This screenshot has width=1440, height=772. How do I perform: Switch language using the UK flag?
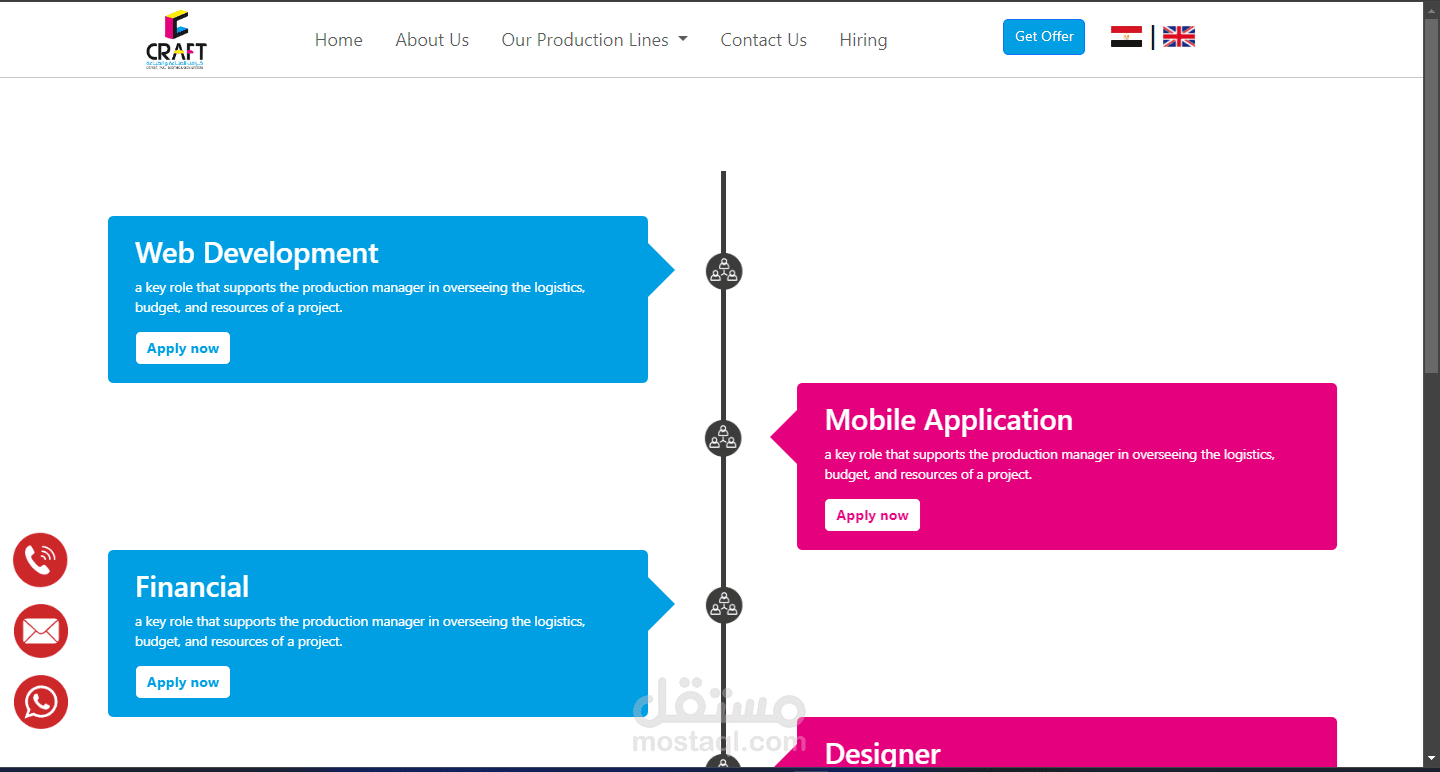point(1179,37)
